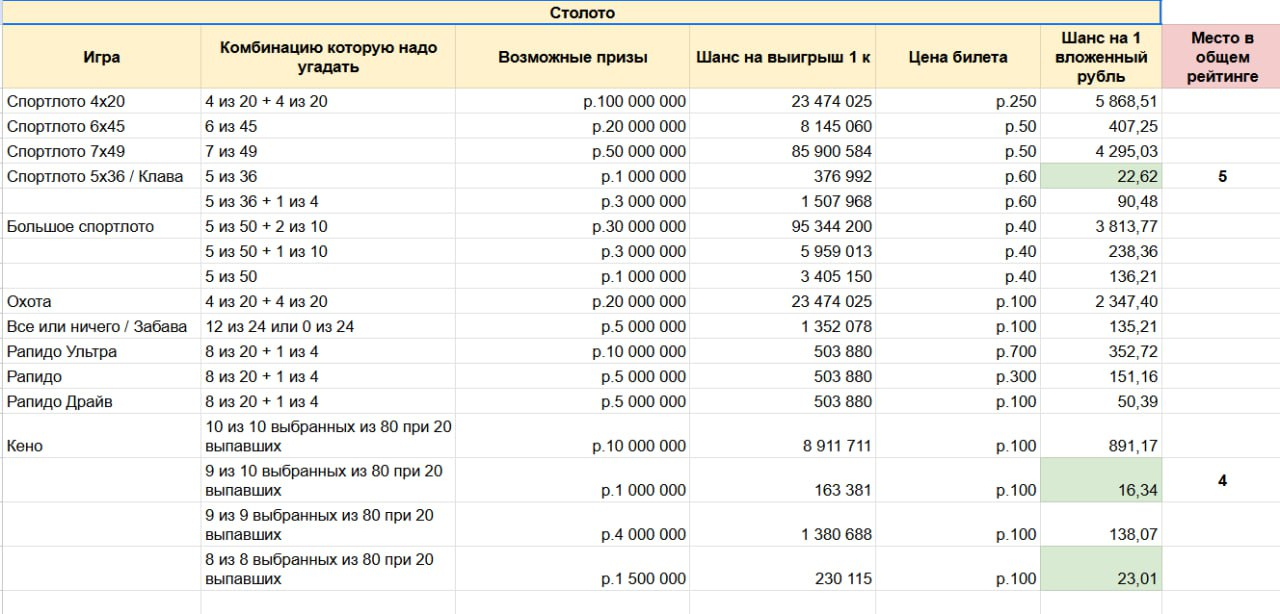Select the "Возможные призы" header cell
Screen dimensions: 1280x614
pyautogui.click(x=573, y=57)
